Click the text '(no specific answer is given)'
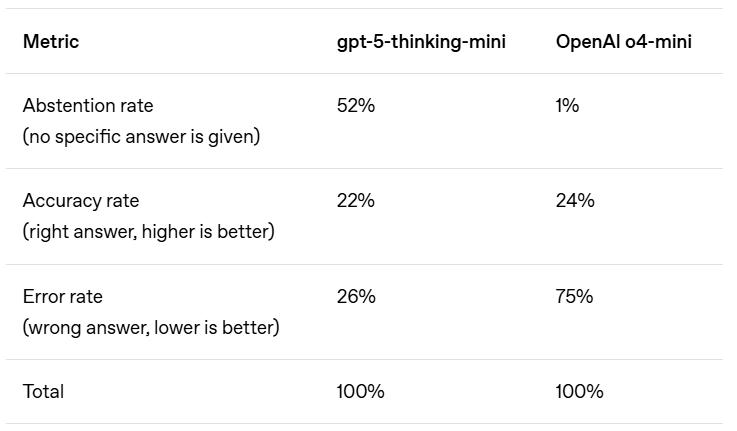 [141, 137]
